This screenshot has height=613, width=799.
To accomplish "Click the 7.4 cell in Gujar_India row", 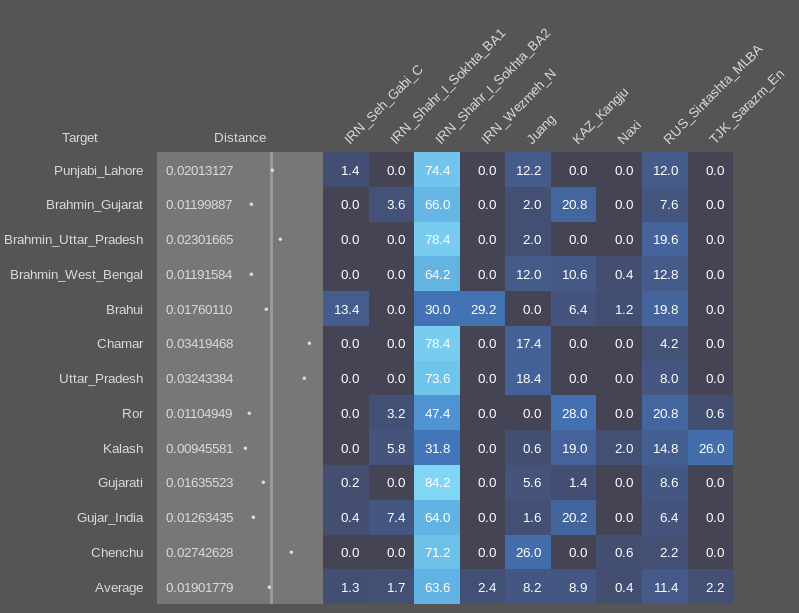I will click(392, 517).
